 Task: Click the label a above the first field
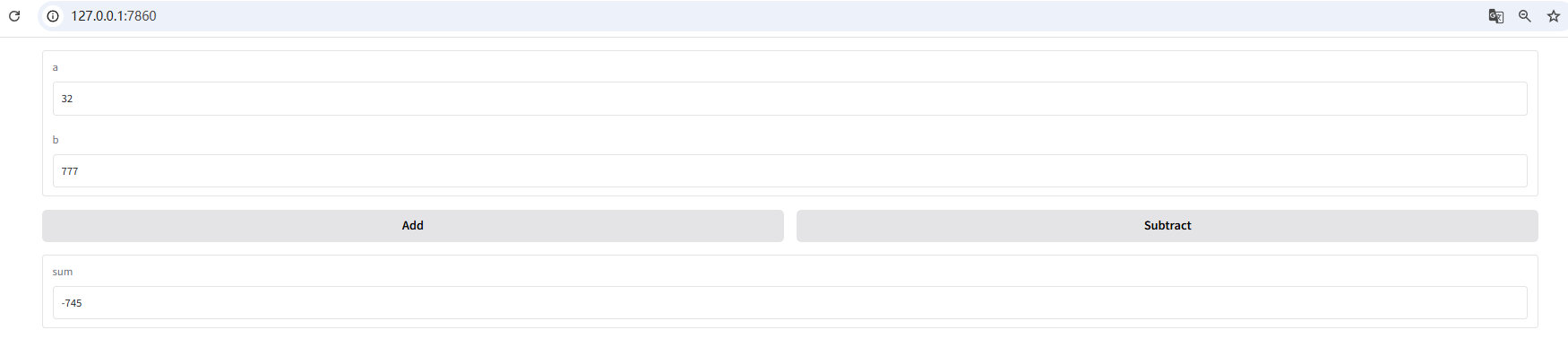pyautogui.click(x=55, y=67)
